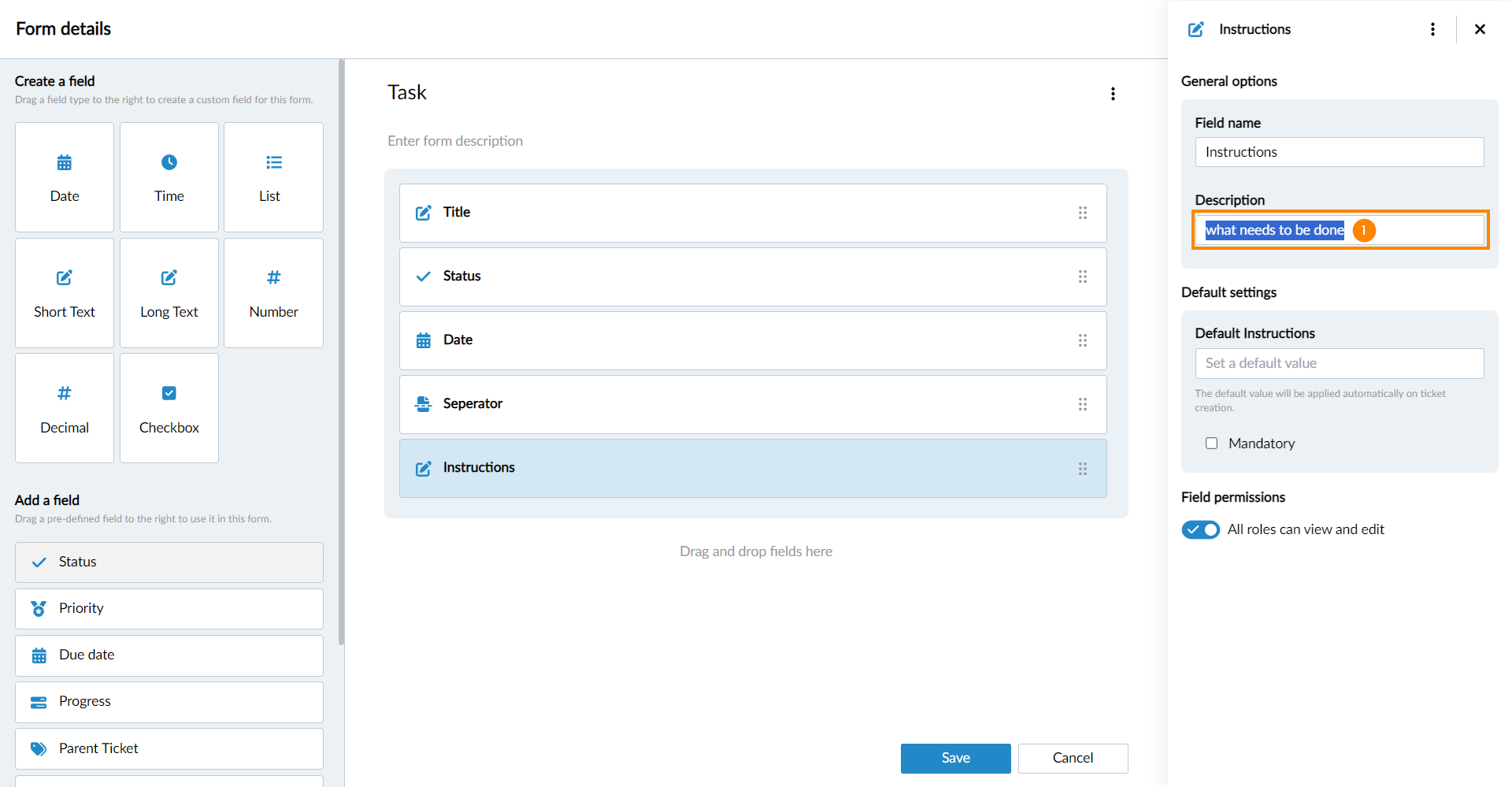Screen dimensions: 1512x787
Task: Open the Task form three-dot menu
Action: click(x=1113, y=94)
